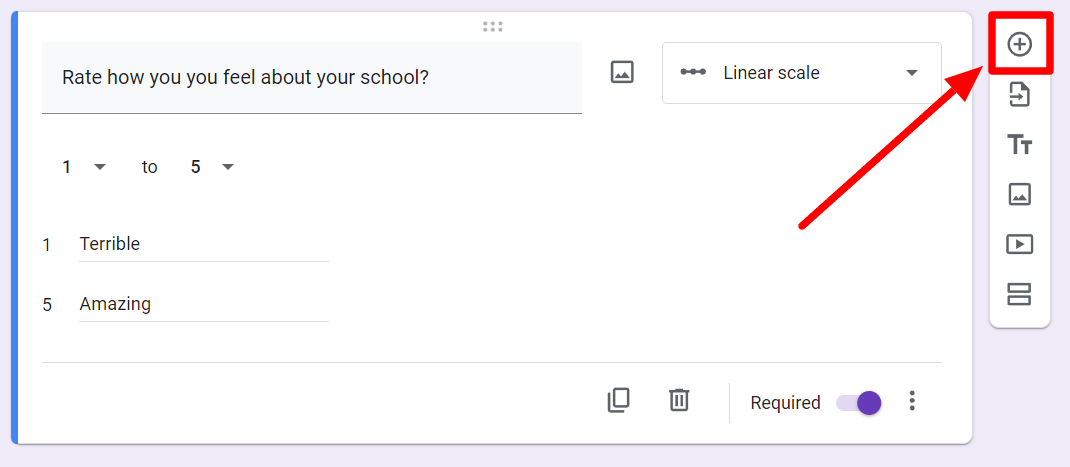Open the Linear scale question type dropdown
The image size is (1070, 467).
(802, 73)
